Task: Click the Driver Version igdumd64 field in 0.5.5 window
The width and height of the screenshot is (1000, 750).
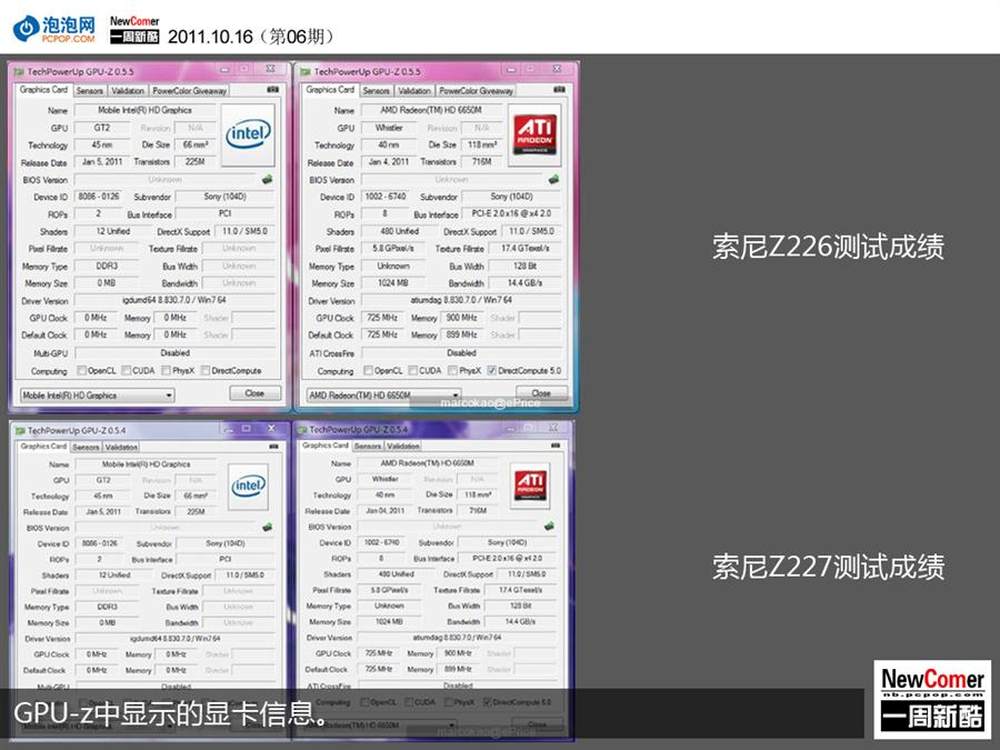Action: click(175, 300)
